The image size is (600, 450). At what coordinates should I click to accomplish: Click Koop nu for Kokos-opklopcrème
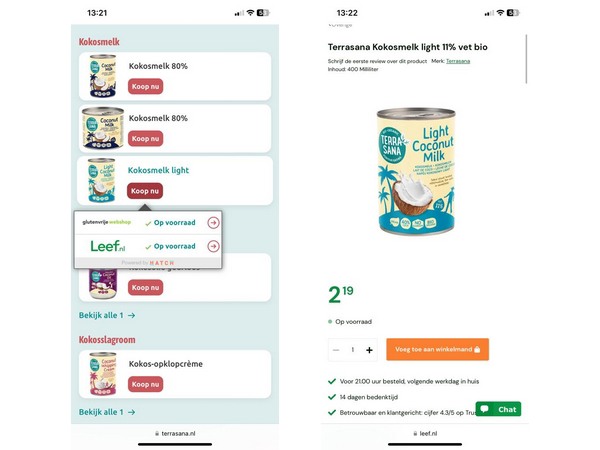pyautogui.click(x=145, y=384)
